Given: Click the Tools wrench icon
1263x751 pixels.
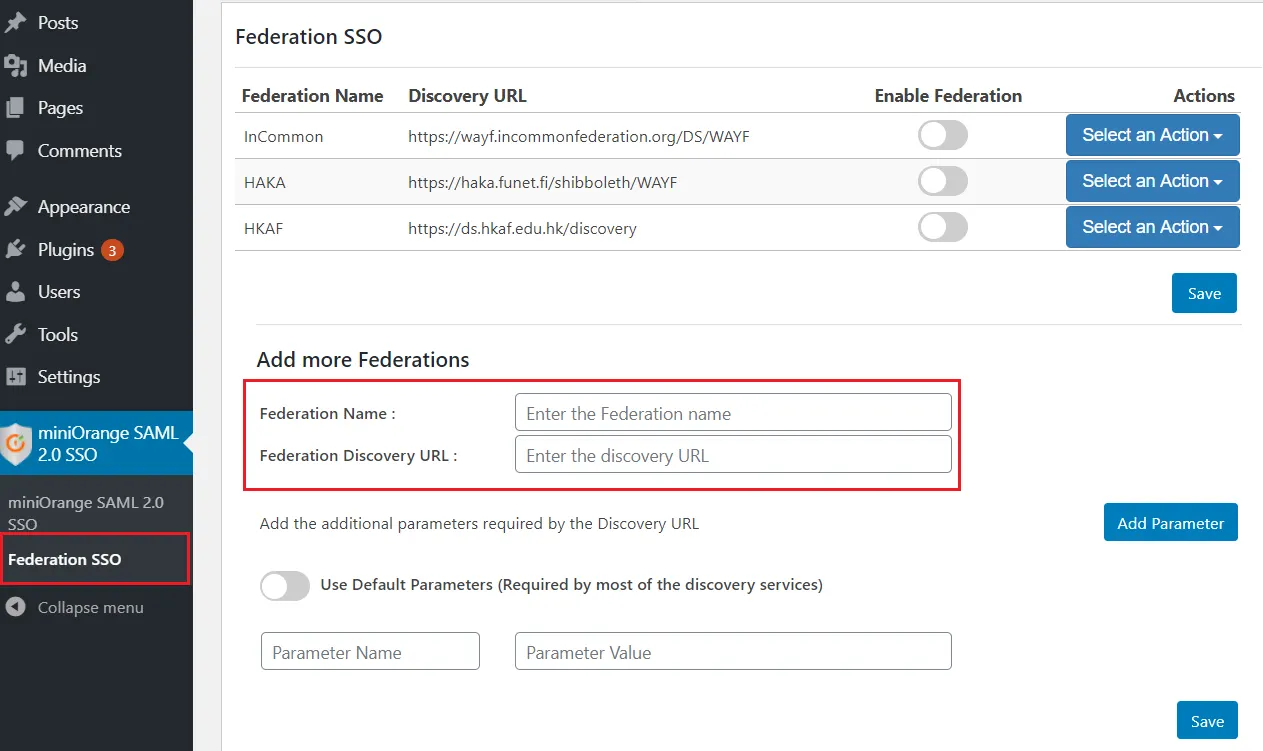Looking at the screenshot, I should click(x=15, y=335).
